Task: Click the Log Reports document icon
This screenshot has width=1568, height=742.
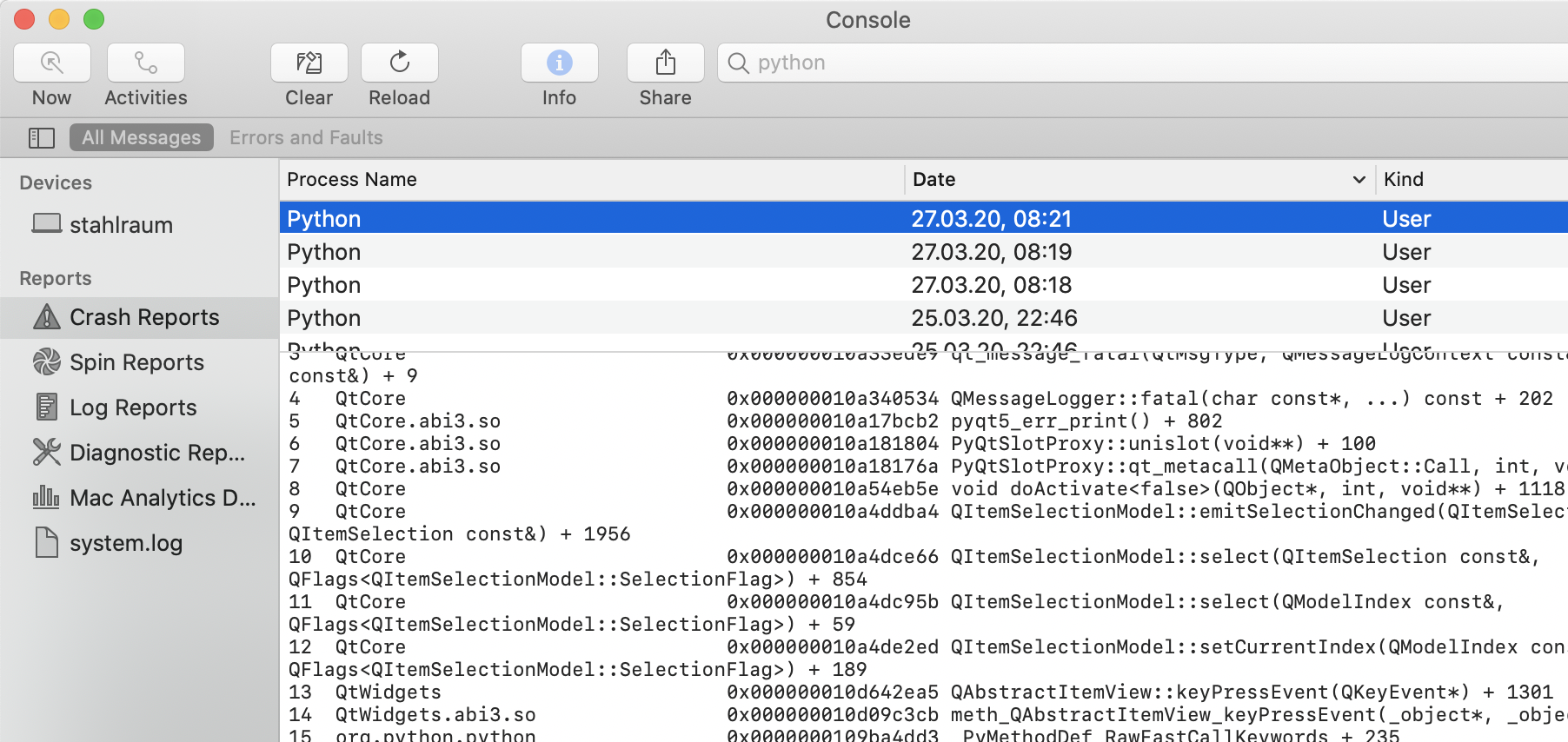Action: point(46,407)
